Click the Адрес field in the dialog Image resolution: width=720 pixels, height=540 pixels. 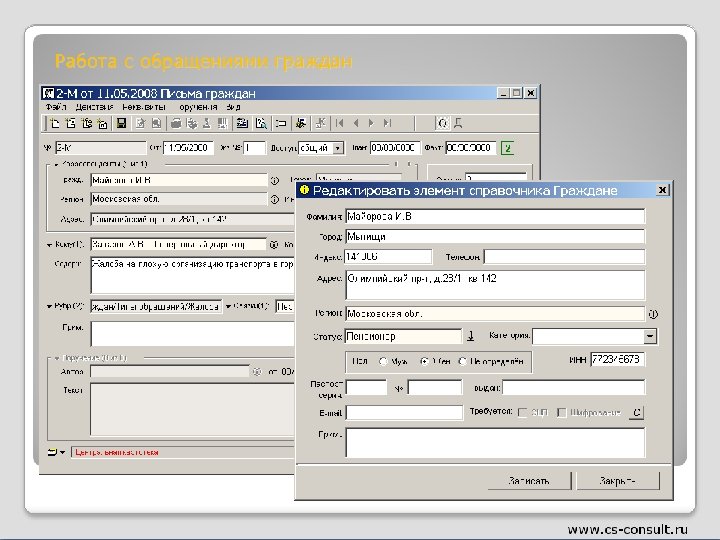point(495,285)
